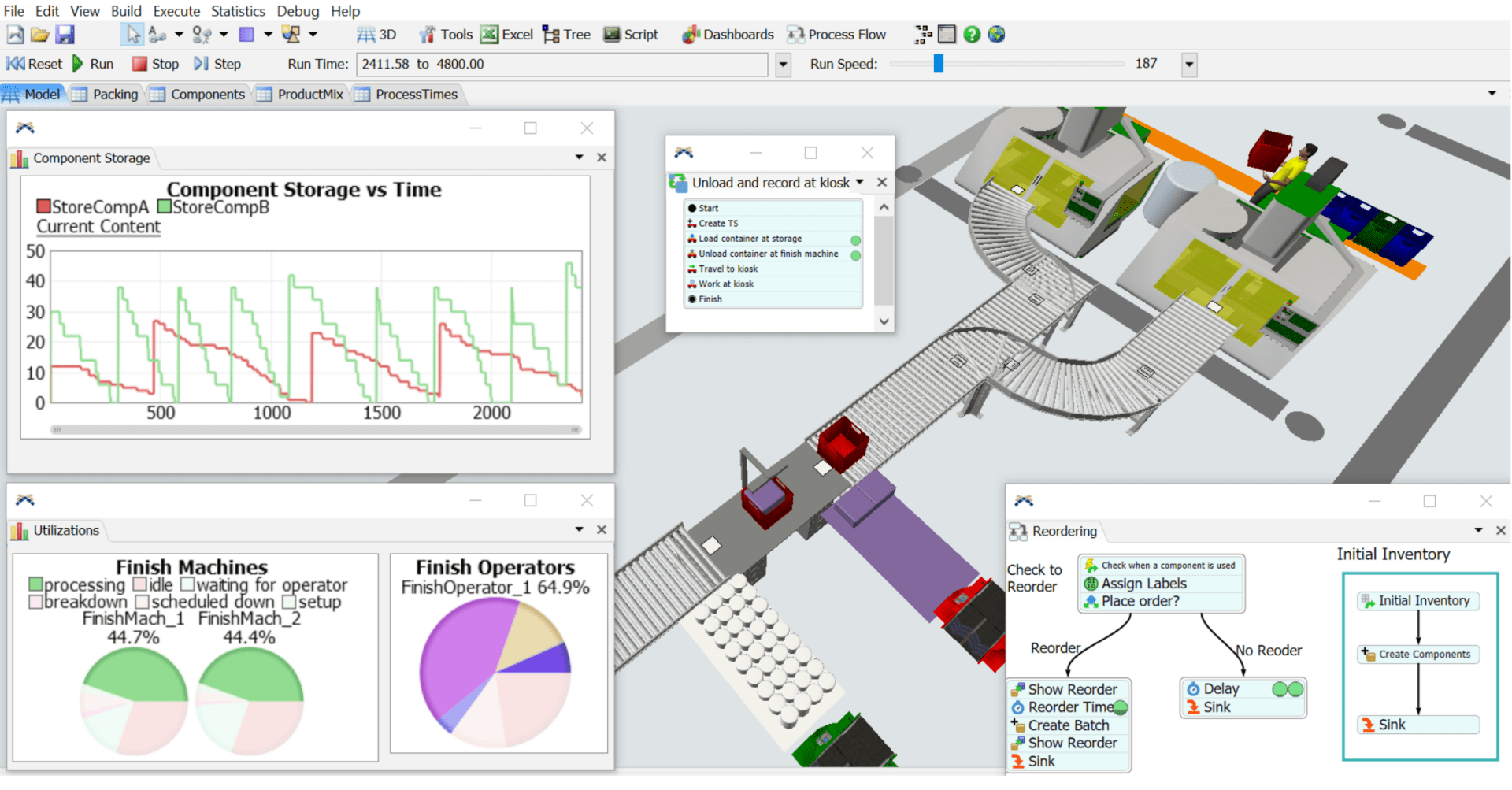Open the Run Speed dropdown arrow
Image resolution: width=1512 pixels, height=790 pixels.
(x=1189, y=65)
